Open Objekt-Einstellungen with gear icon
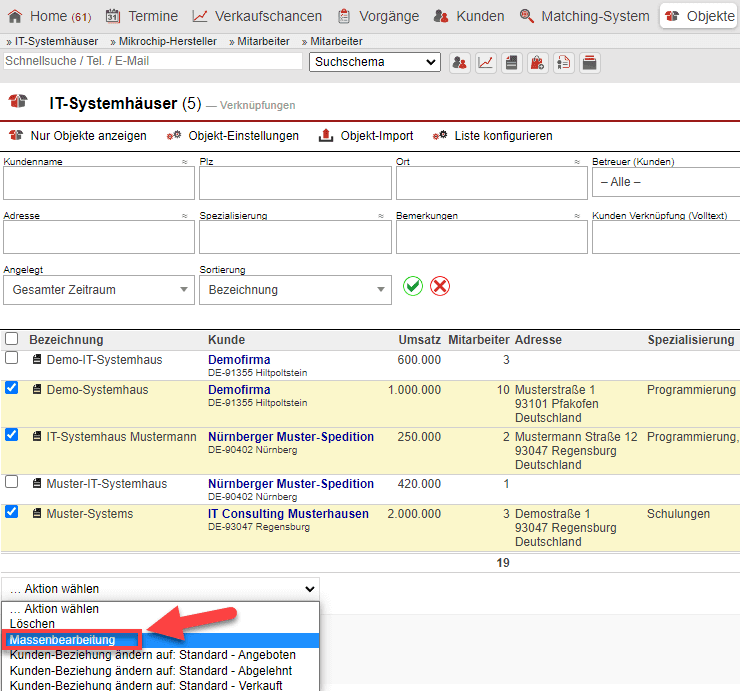 pos(233,136)
